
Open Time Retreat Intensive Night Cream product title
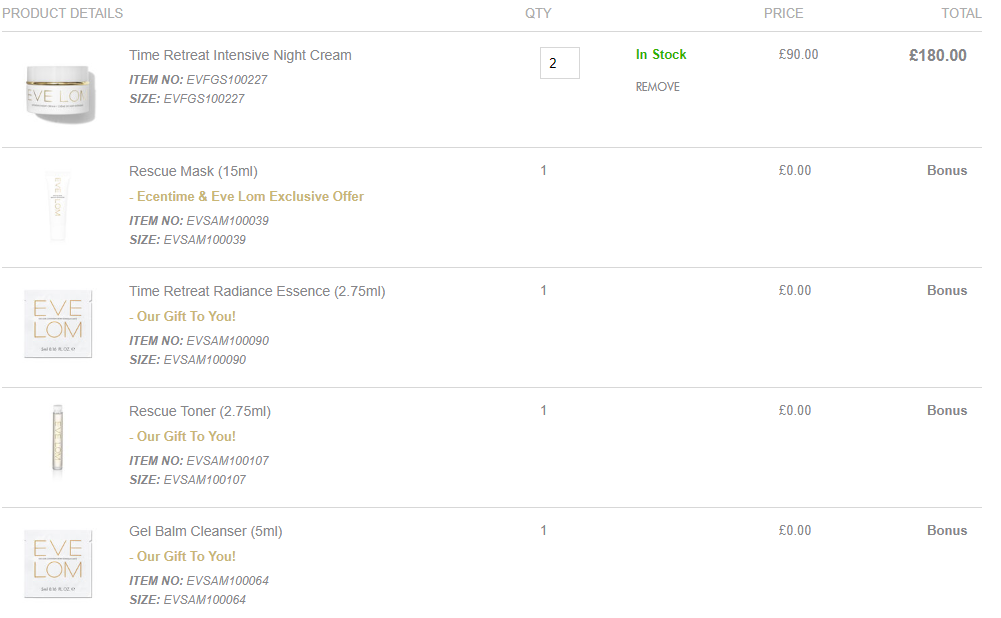[x=240, y=56]
